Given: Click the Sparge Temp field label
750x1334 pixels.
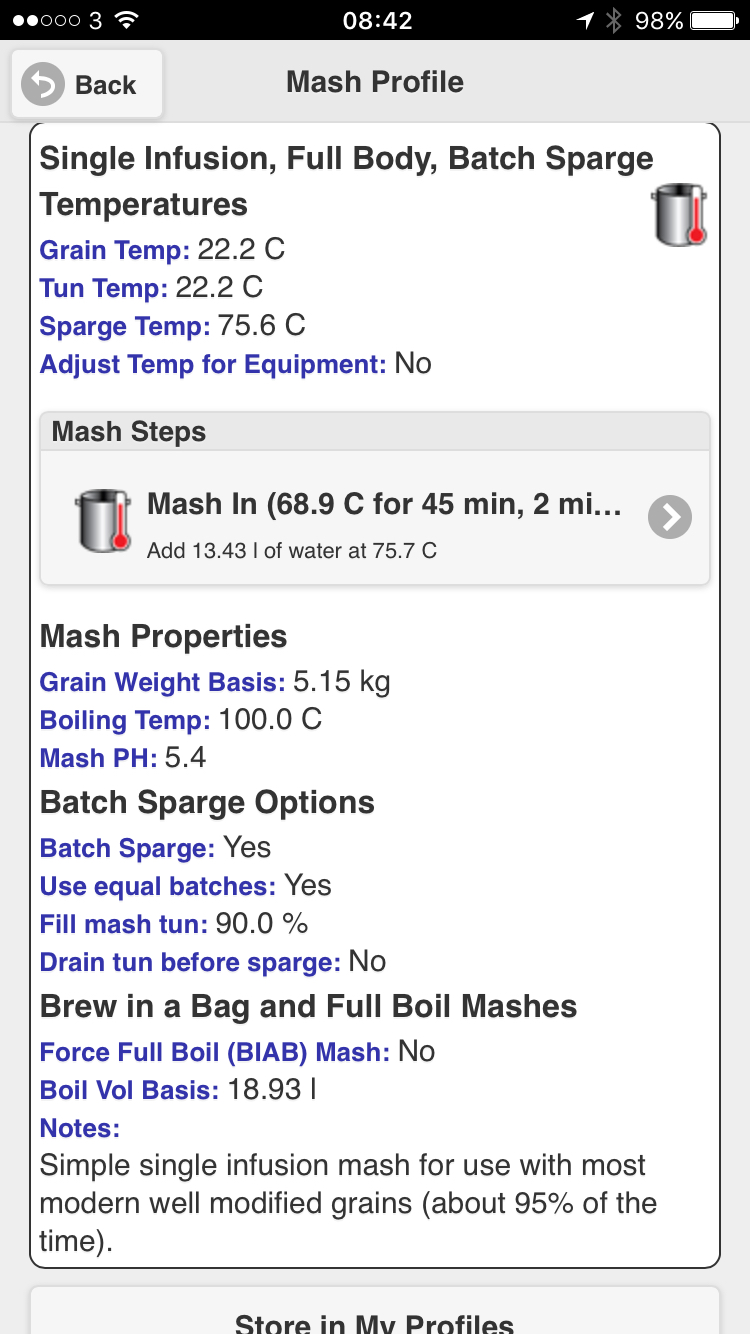Looking at the screenshot, I should coord(125,326).
